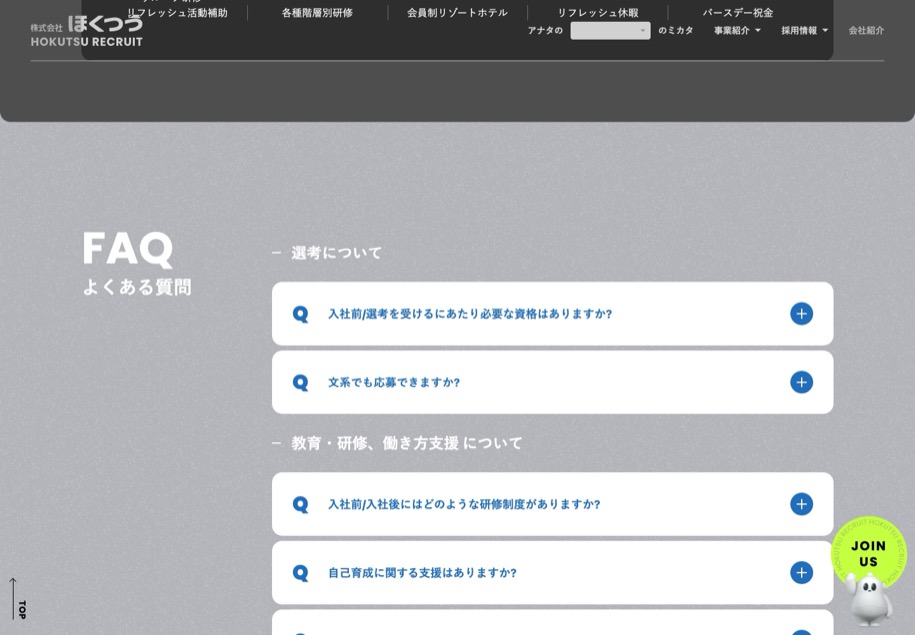915x635 pixels.
Task: Expand the 入社前/選考を受けるにあたり必要な資格 question plus icon
Action: pyautogui.click(x=801, y=314)
